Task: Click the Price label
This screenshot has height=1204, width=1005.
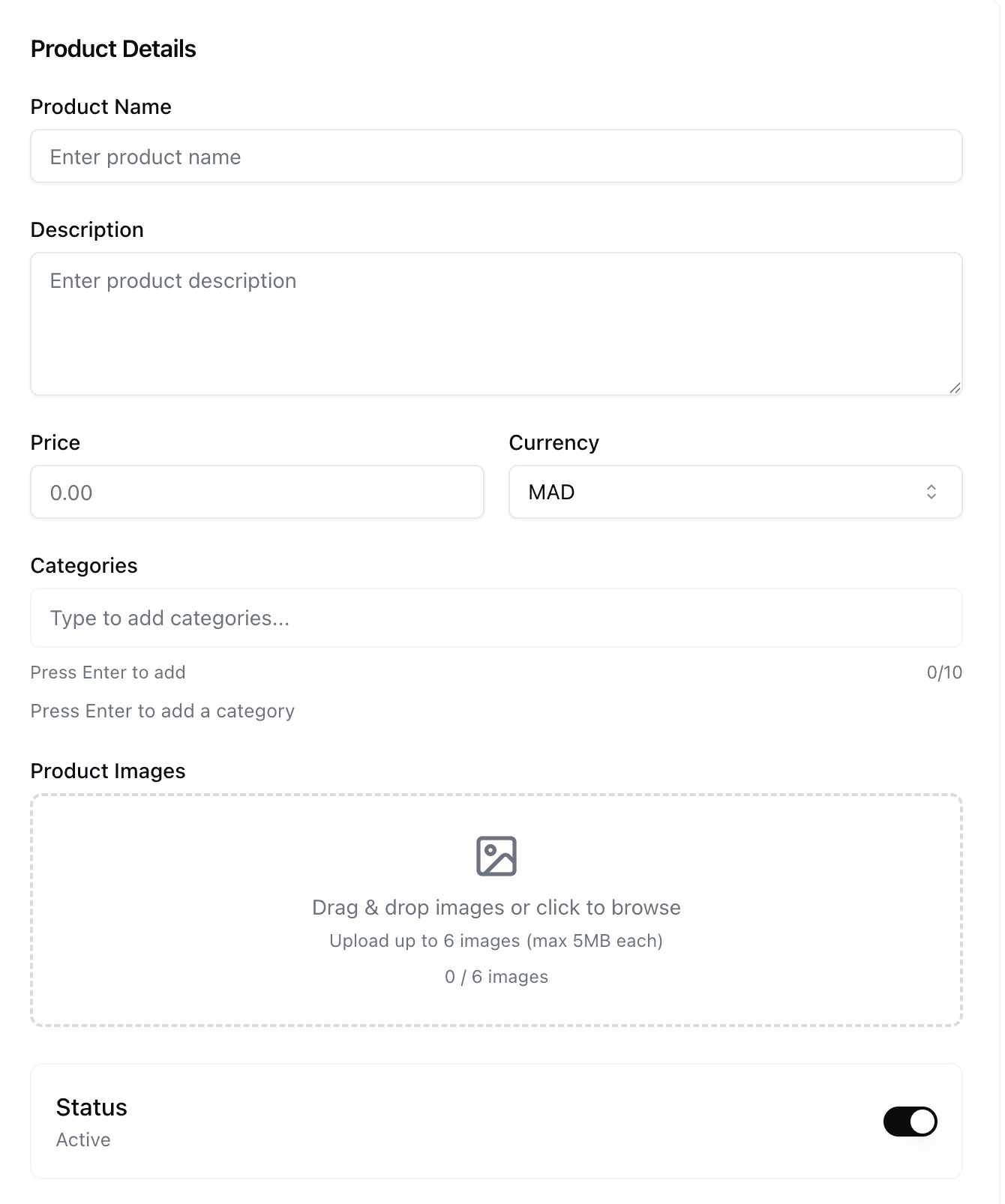Action: [55, 443]
